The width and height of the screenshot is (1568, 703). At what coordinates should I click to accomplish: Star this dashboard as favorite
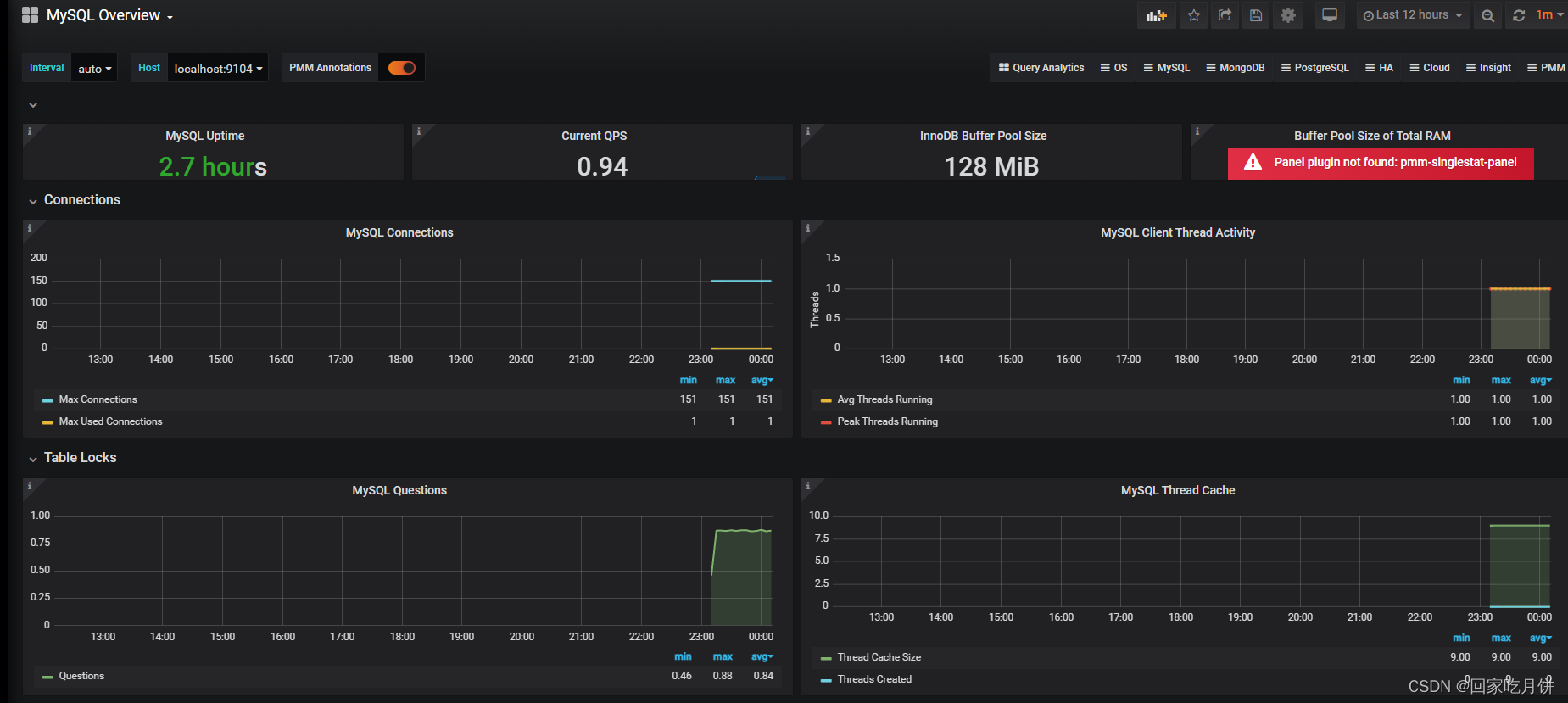[1194, 15]
